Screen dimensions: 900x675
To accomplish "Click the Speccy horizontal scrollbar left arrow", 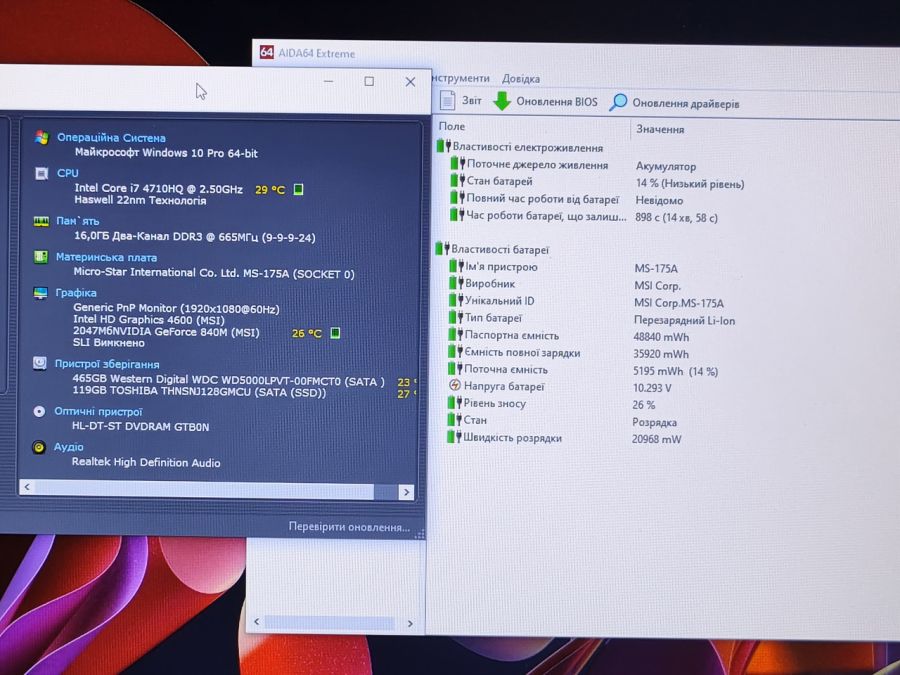I will coord(26,487).
